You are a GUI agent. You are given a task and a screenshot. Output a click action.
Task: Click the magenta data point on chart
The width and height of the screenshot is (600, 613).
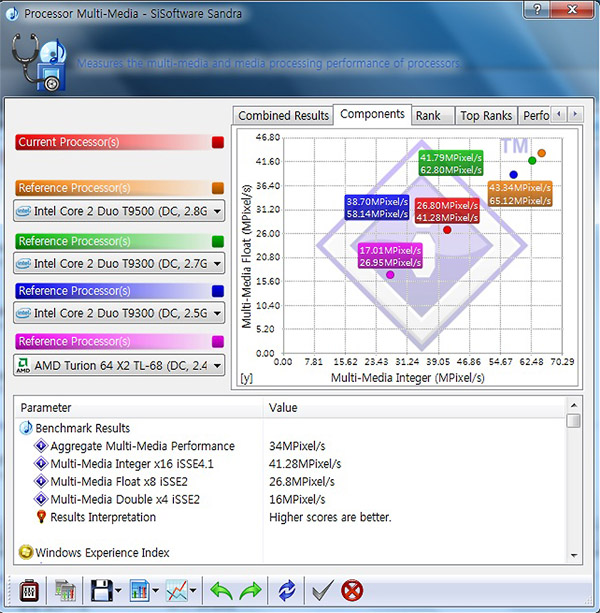(x=390, y=275)
